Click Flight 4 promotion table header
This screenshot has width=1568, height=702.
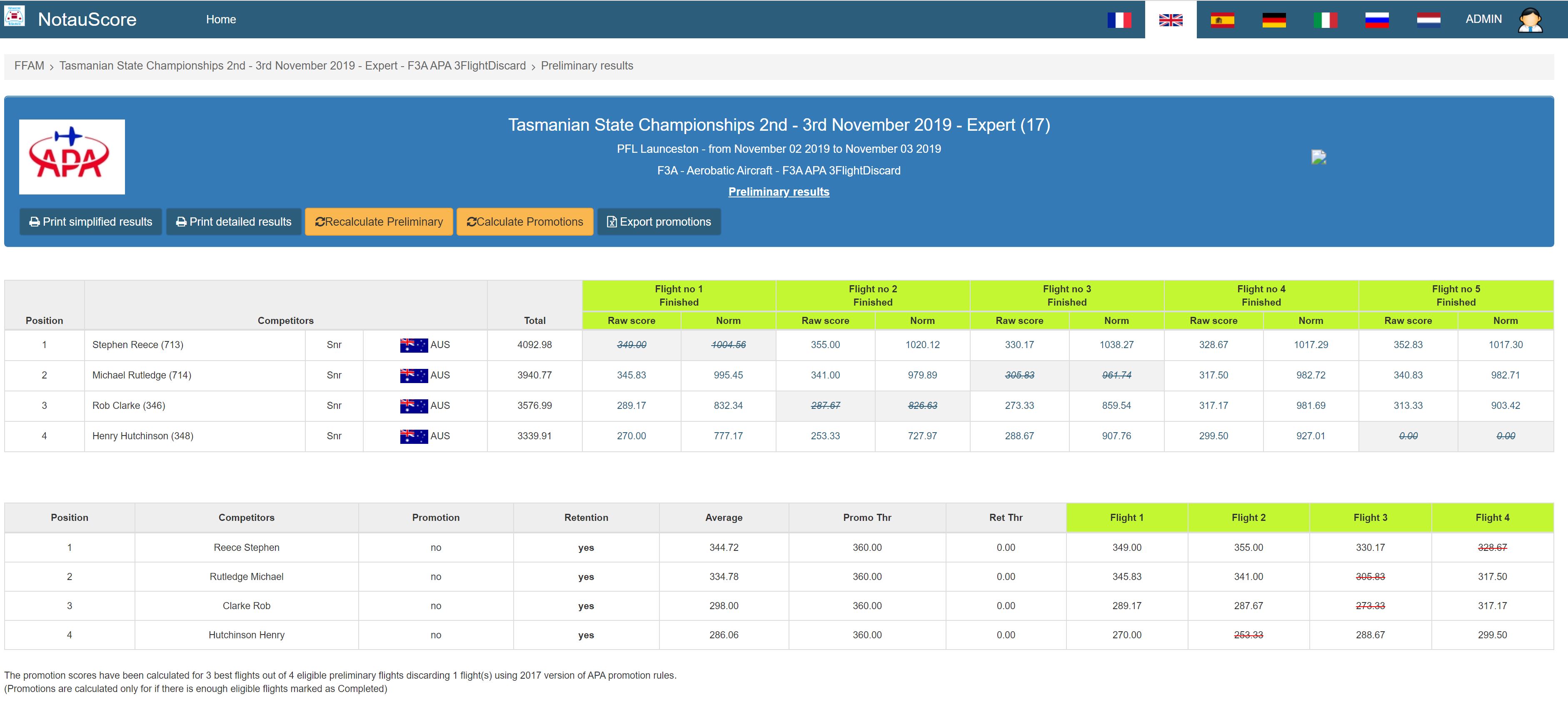tap(1493, 518)
